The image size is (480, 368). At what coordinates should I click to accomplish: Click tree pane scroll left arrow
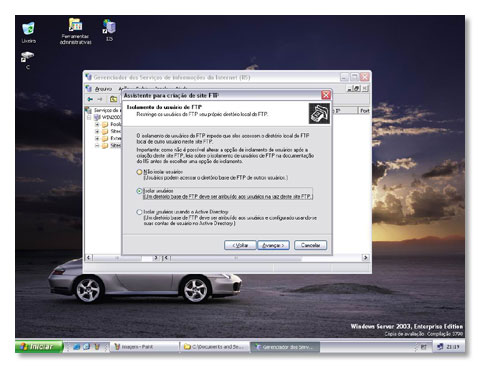click(89, 258)
